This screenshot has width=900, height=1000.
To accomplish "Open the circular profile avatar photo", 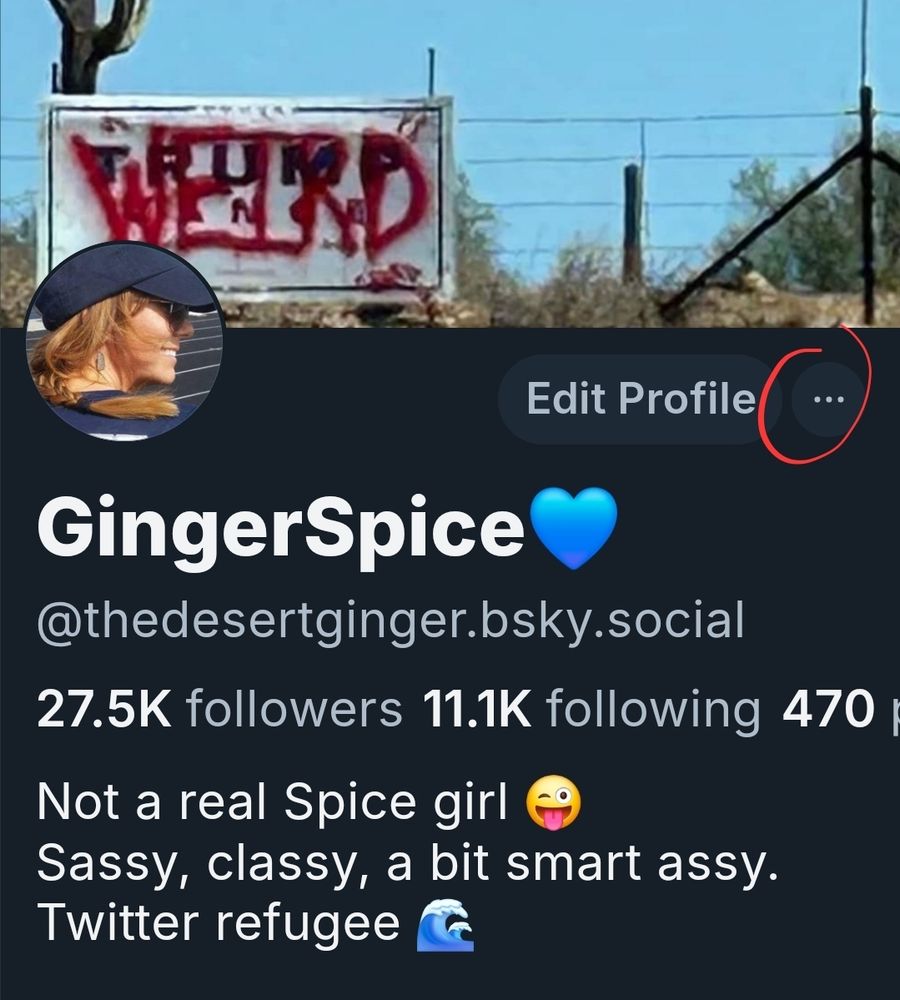I will point(124,341).
